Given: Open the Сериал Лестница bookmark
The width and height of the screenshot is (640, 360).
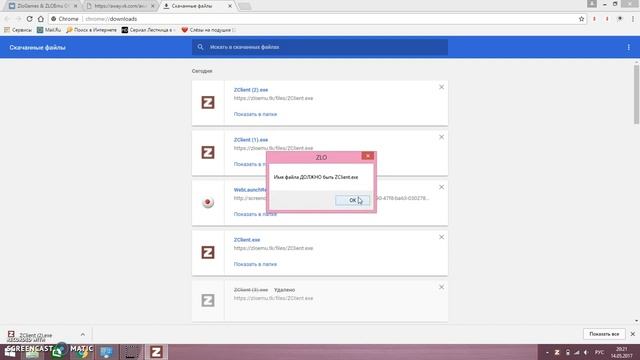Looking at the screenshot, I should (149, 30).
